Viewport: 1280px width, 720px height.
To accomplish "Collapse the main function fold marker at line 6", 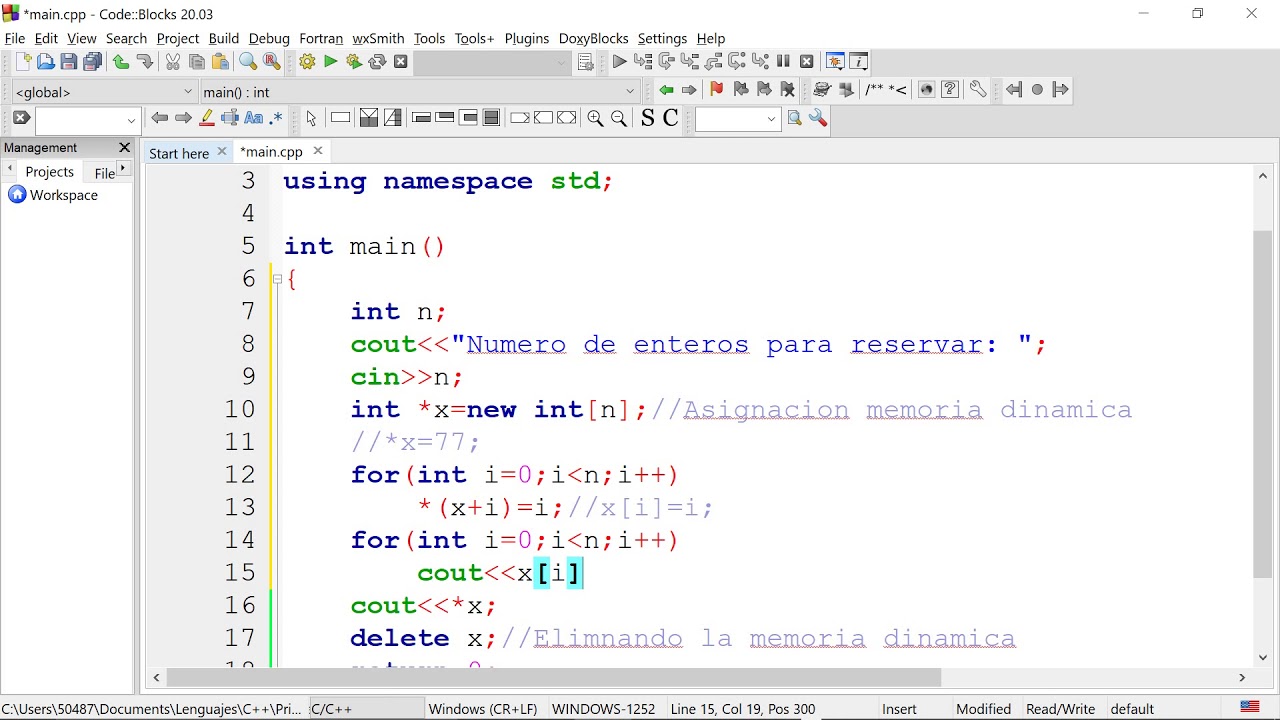I will click(277, 280).
